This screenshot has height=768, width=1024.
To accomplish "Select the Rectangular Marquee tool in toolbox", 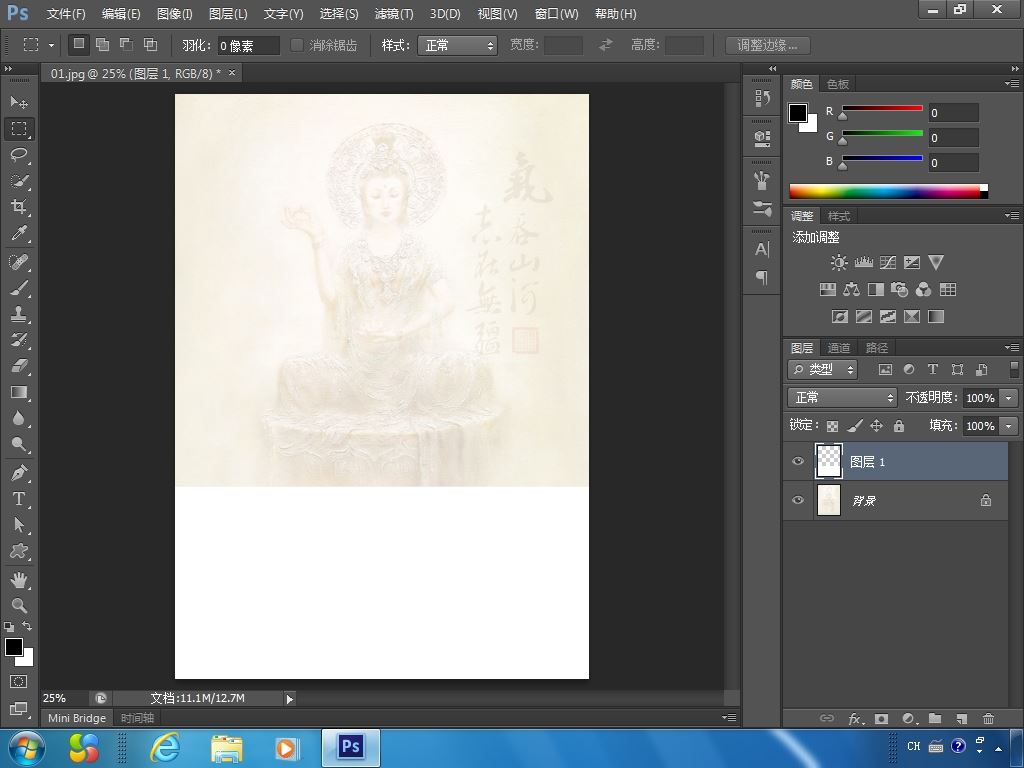I will 19,129.
